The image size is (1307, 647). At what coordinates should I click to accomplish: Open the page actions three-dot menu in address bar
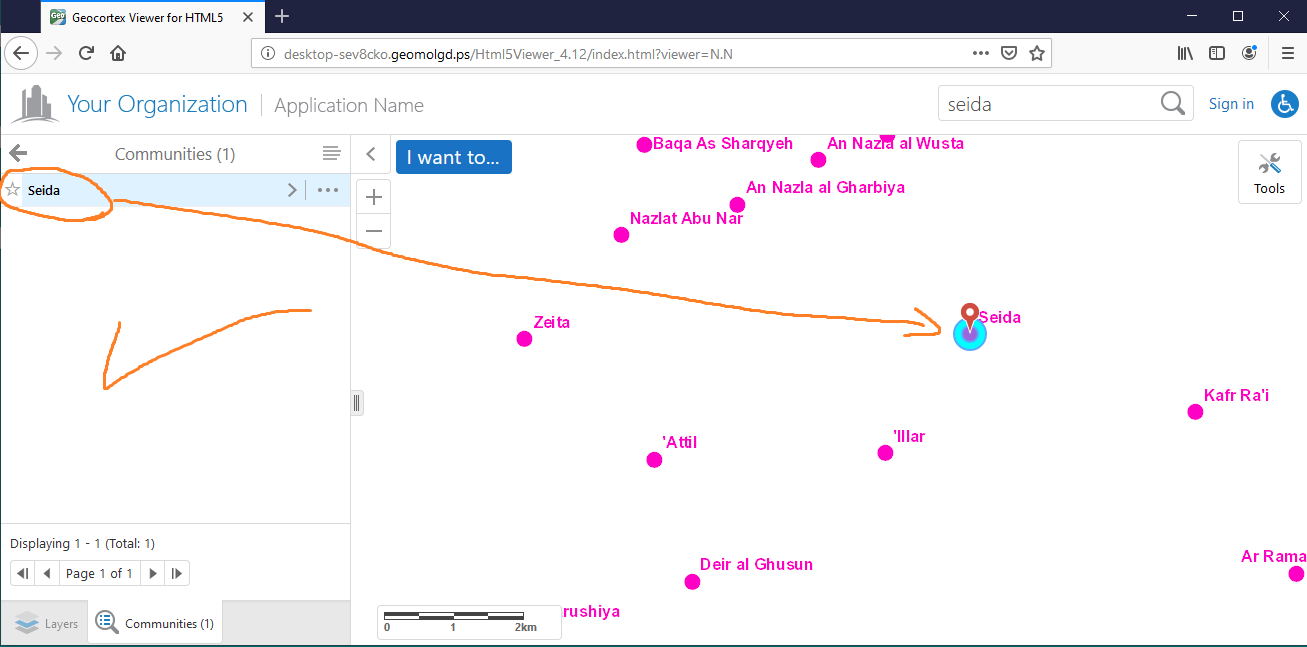click(x=981, y=53)
